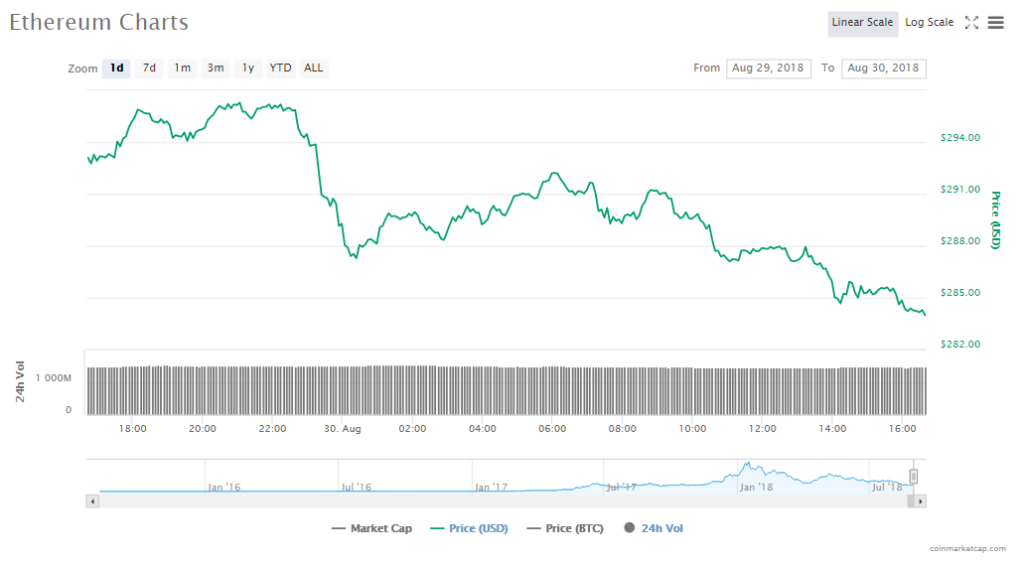This screenshot has height=565, width=1024.
Task: Click the From date field
Action: click(768, 68)
